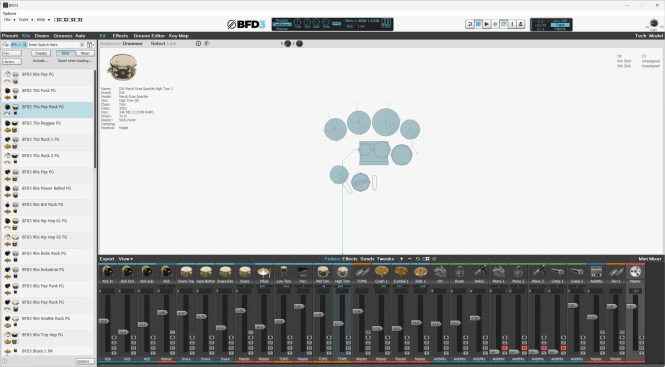Click the Record button in the transport
This screenshot has width=665, height=367.
(495, 24)
